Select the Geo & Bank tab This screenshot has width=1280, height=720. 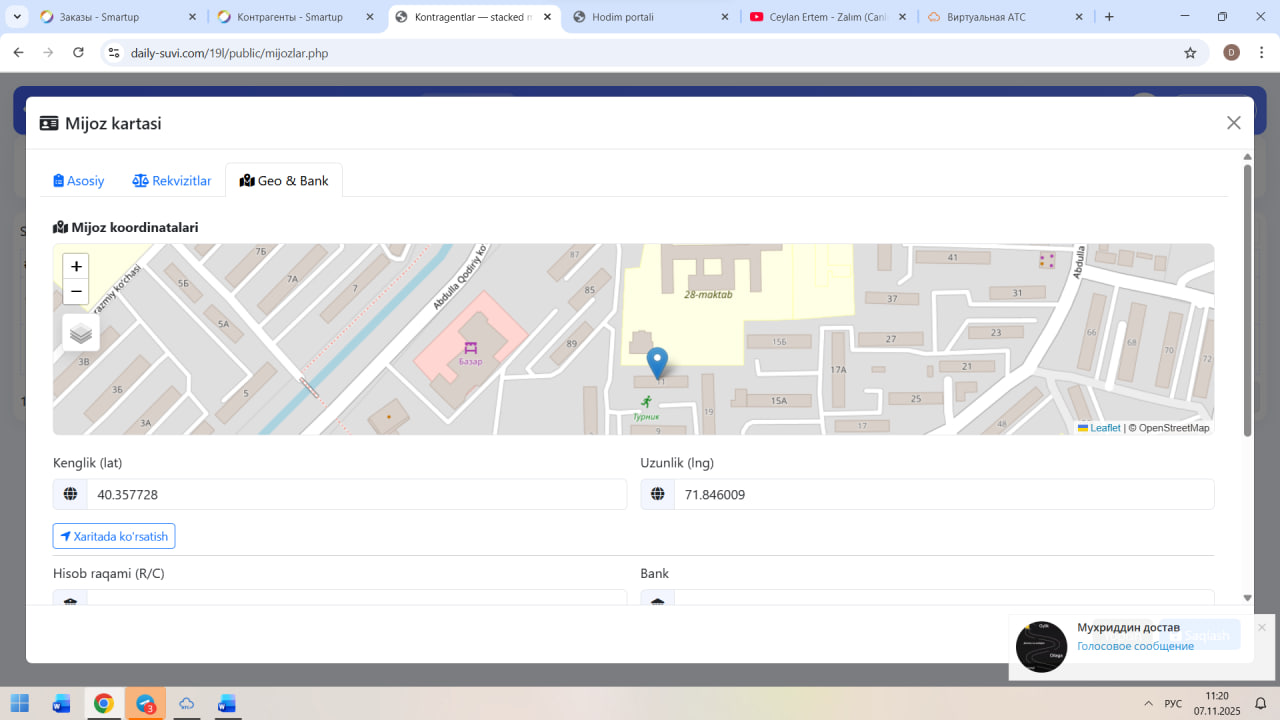click(x=284, y=181)
